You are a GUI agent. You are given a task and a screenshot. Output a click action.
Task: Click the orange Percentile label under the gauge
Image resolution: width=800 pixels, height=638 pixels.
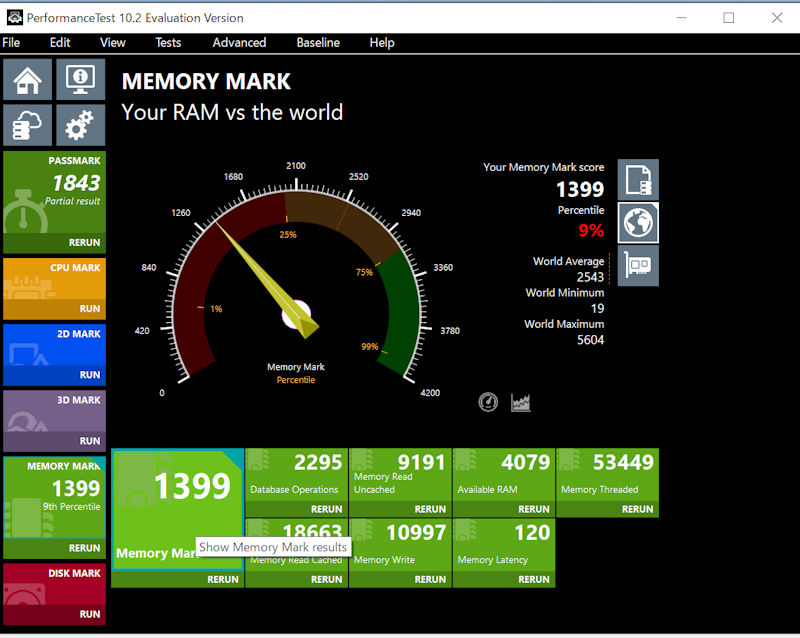(296, 380)
